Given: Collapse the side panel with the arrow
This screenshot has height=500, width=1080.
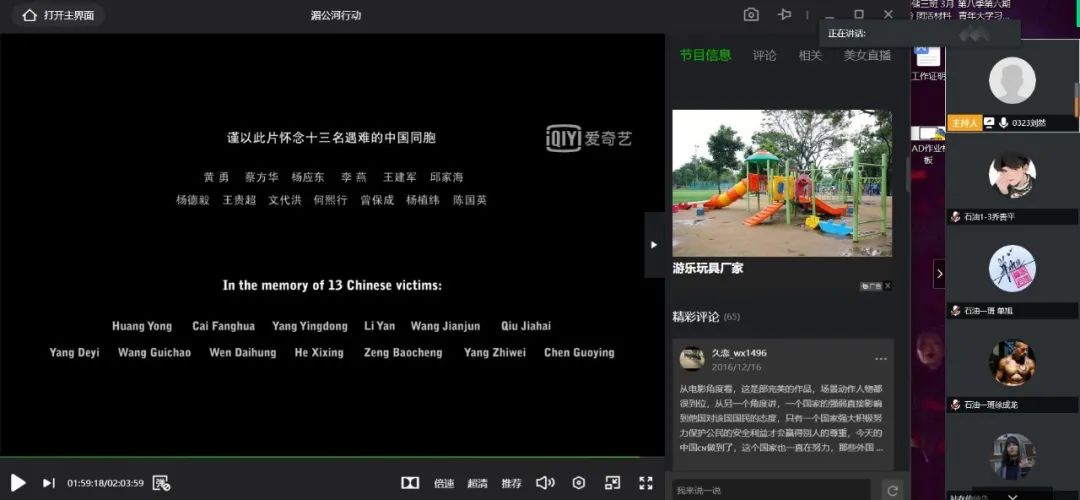Looking at the screenshot, I should [x=654, y=245].
